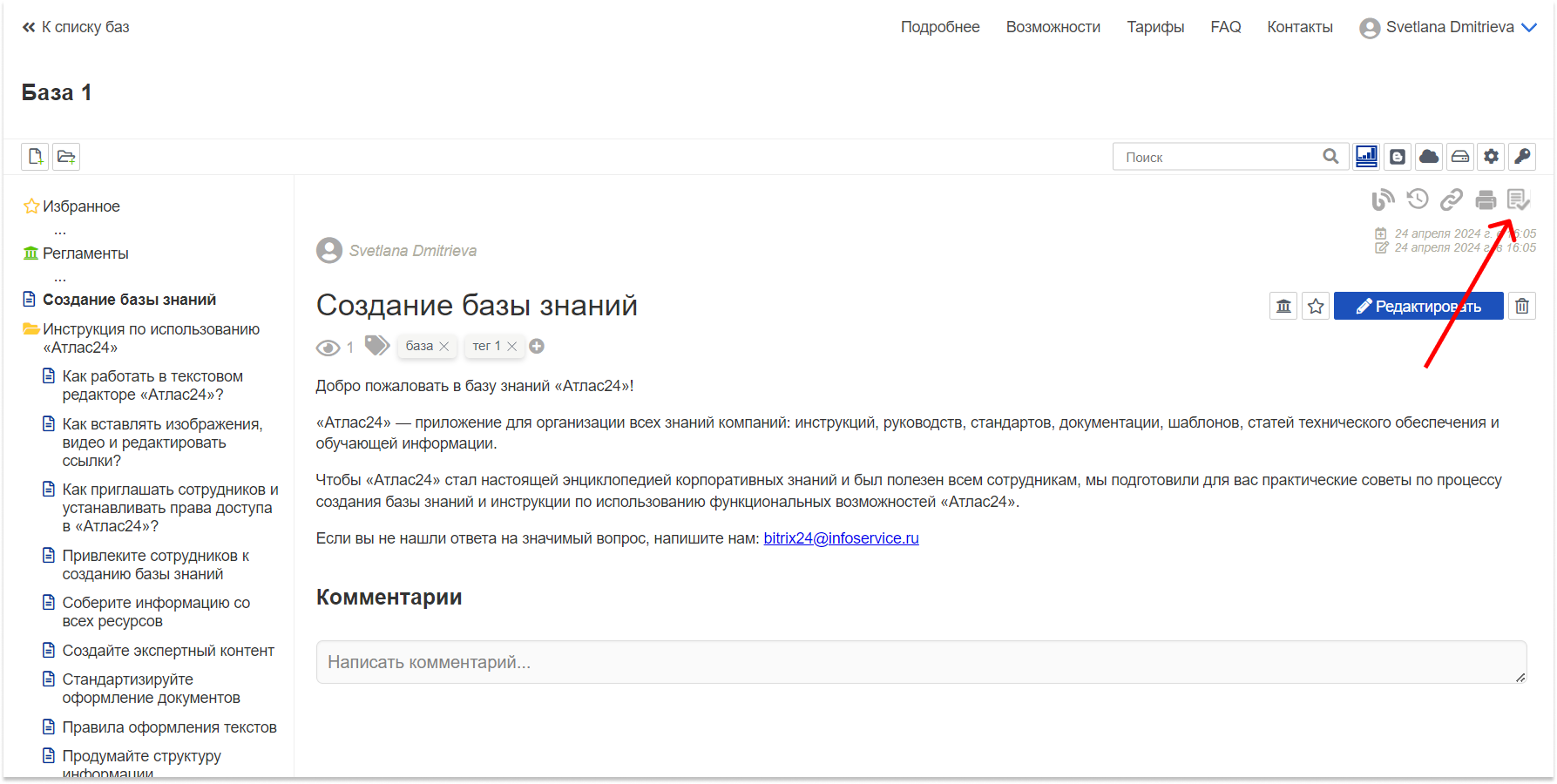This screenshot has width=1557, height=784.
Task: Open the Svetlana Dmitrieva user dropdown
Action: 1447,28
